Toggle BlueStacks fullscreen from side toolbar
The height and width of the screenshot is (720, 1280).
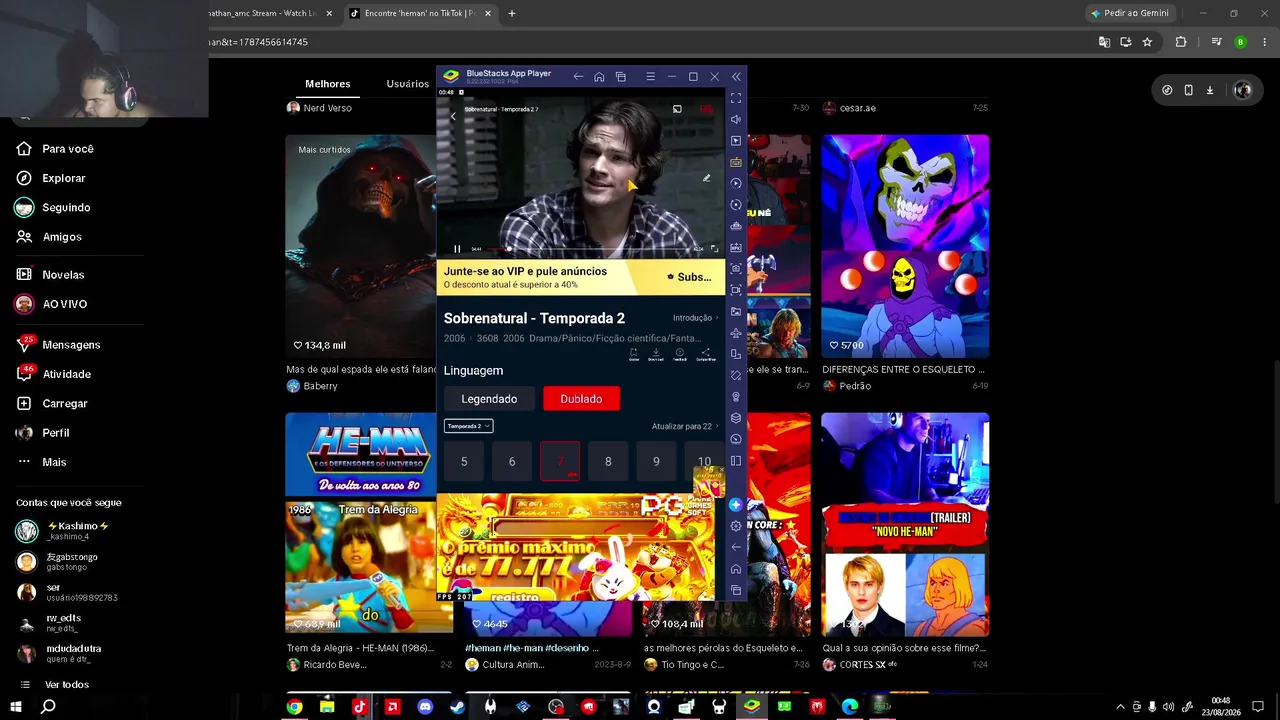pos(736,98)
